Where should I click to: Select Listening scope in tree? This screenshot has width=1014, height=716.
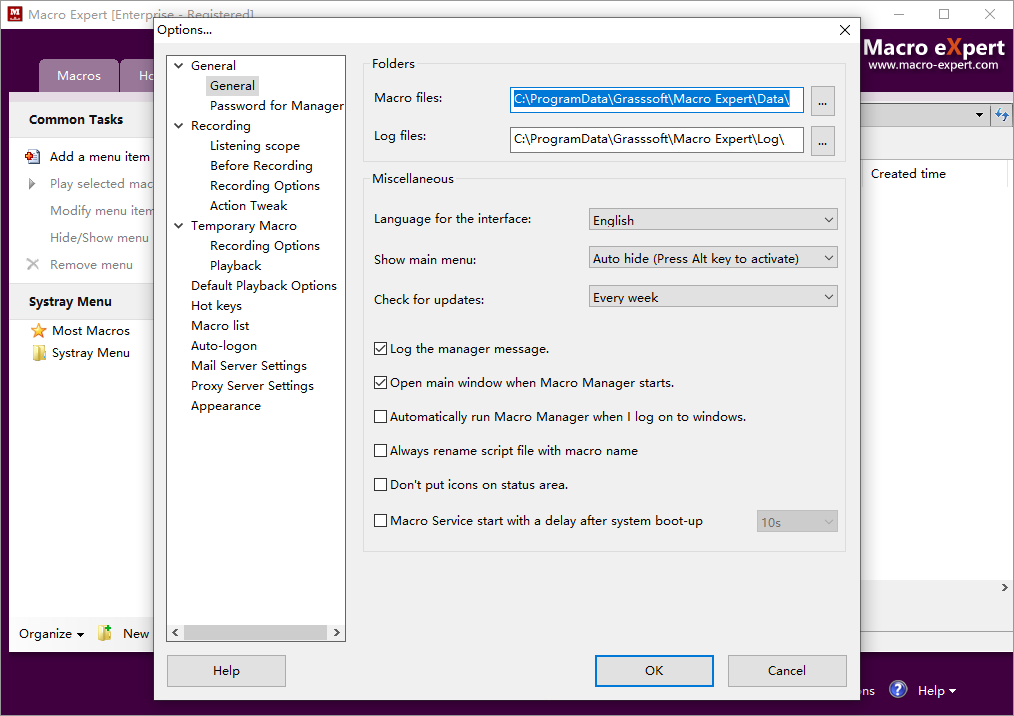[x=255, y=146]
